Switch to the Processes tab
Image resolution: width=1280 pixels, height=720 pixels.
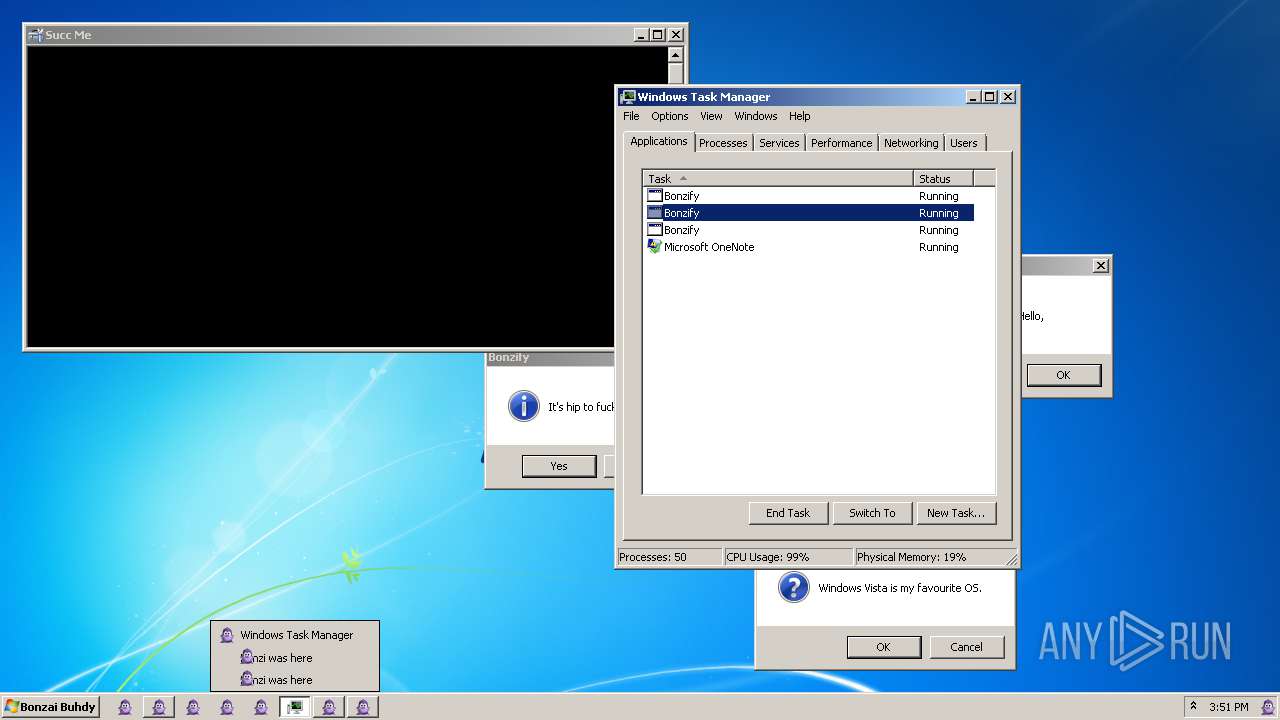click(723, 143)
